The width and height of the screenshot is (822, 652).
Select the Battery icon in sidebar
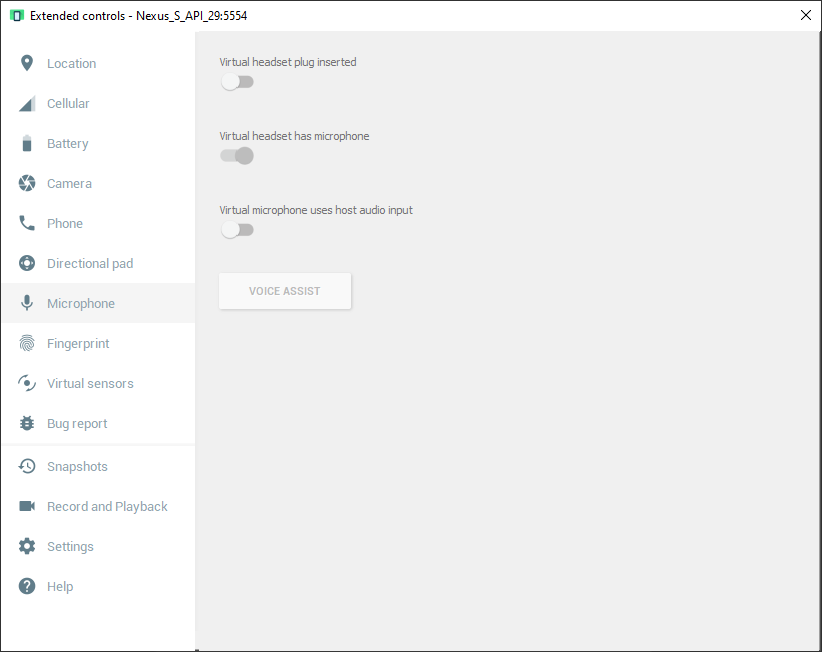click(27, 144)
